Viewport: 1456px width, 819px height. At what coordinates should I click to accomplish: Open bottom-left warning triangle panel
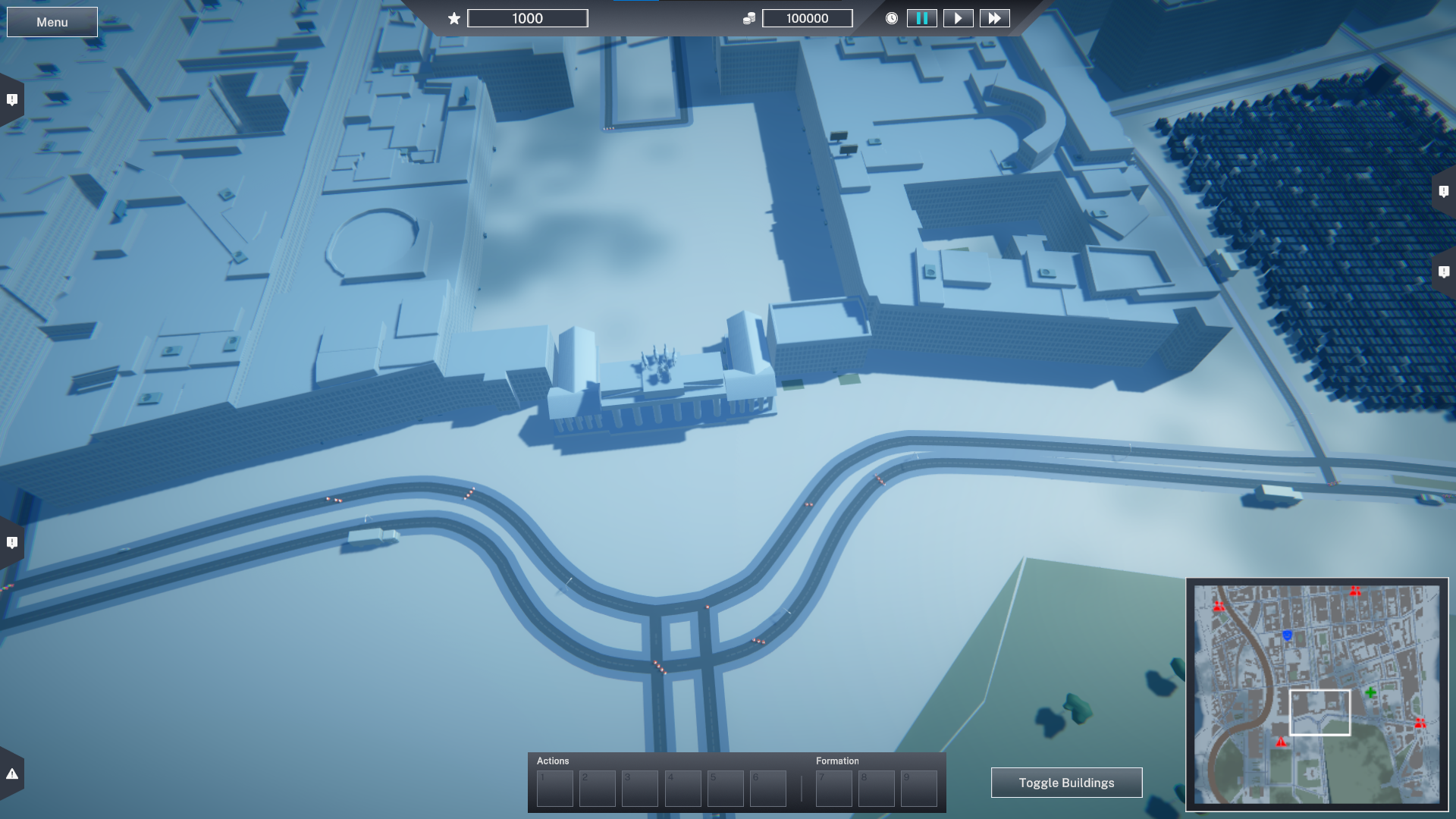point(12,773)
